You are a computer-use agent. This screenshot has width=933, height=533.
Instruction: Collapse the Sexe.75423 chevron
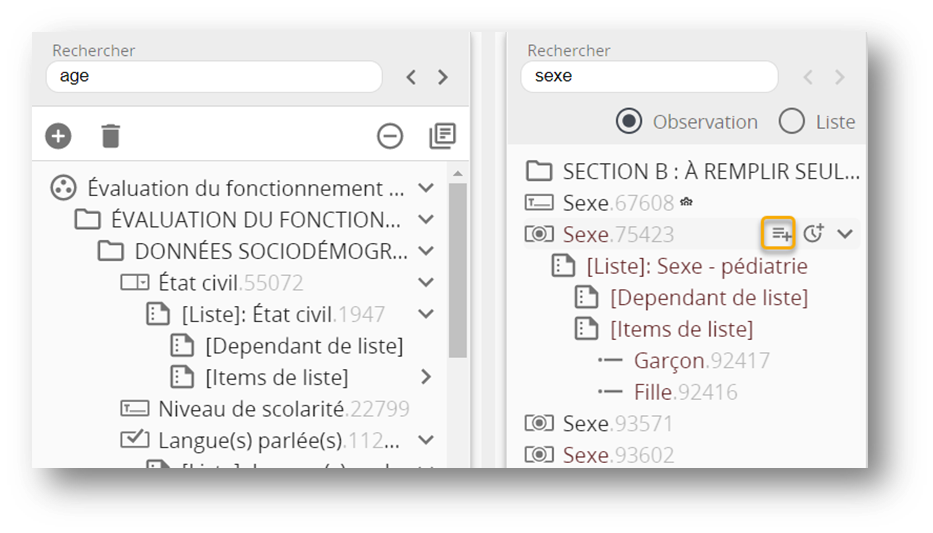tap(845, 233)
